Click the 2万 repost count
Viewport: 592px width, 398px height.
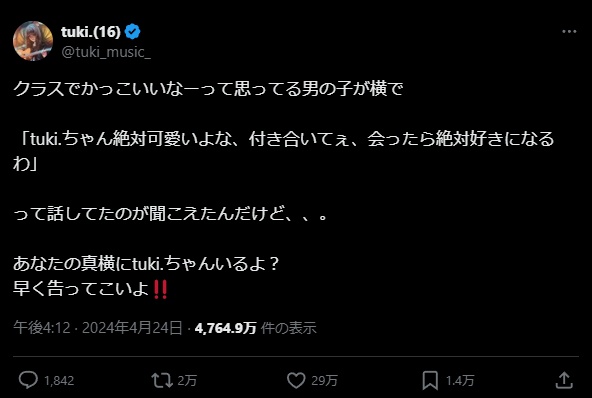(187, 381)
